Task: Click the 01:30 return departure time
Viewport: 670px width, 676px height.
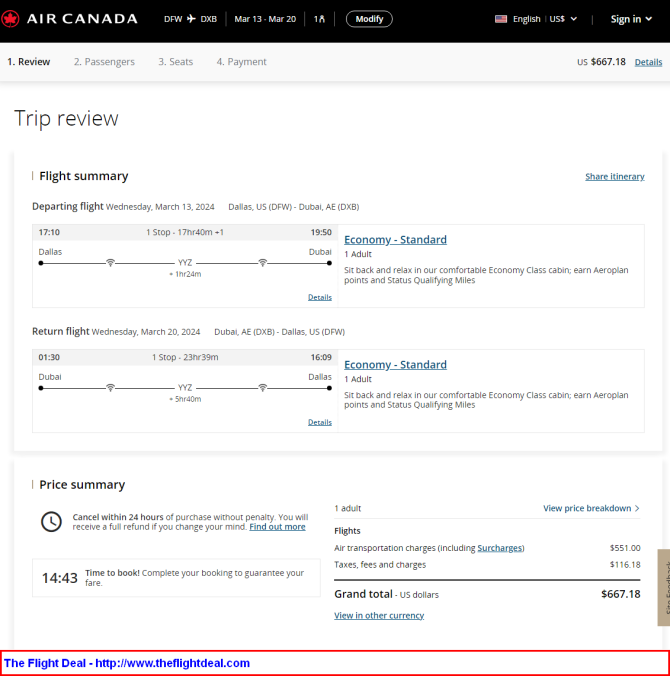Action: click(49, 357)
